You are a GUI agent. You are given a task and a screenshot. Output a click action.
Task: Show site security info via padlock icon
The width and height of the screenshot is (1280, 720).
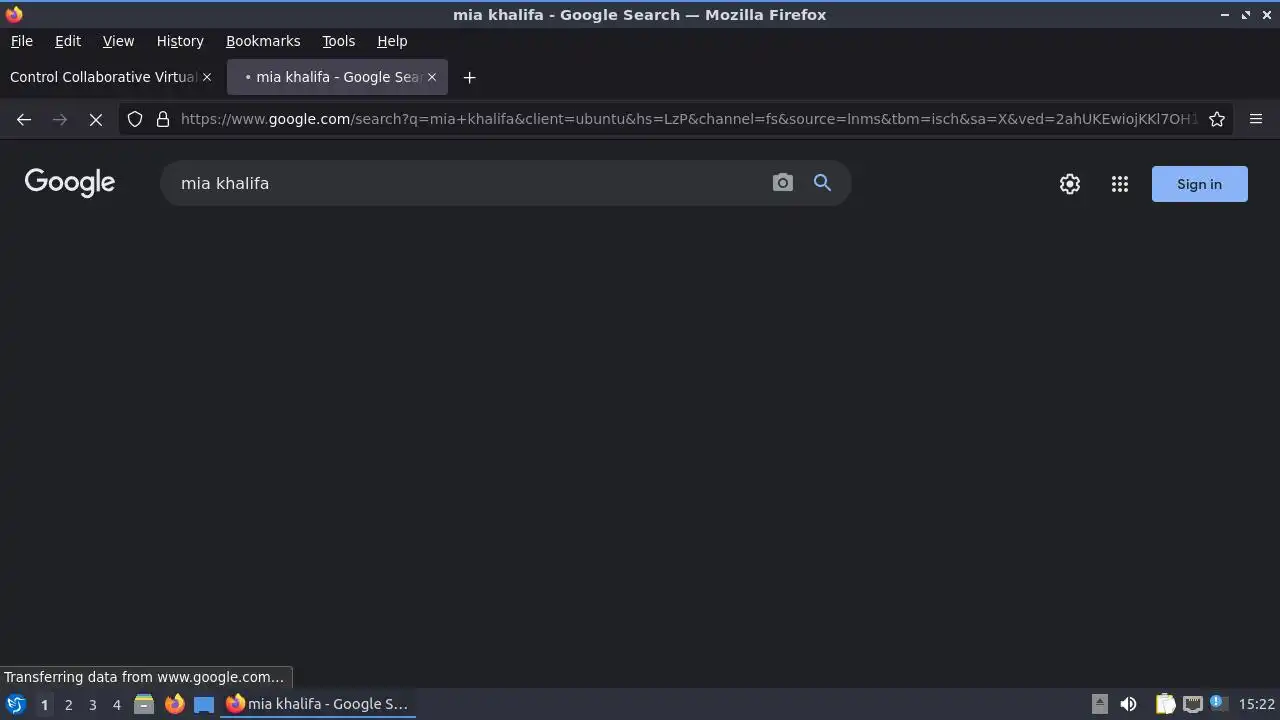(163, 119)
